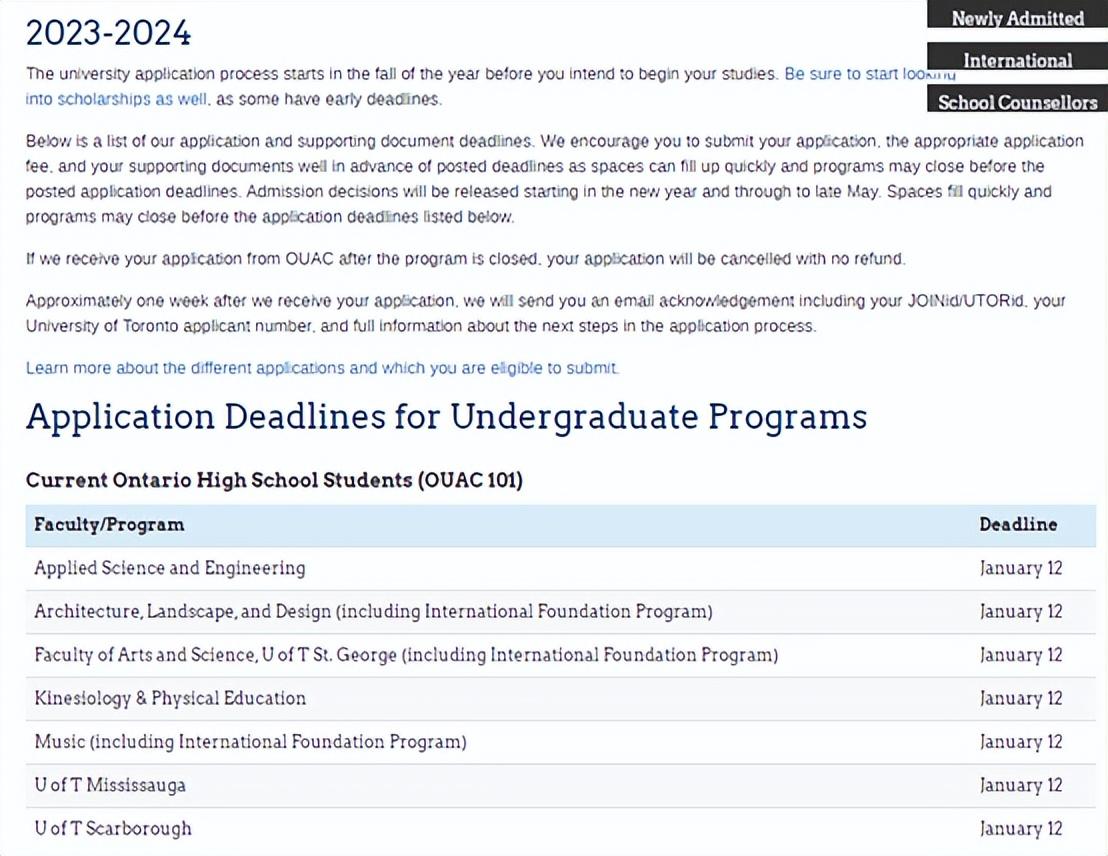The height and width of the screenshot is (856, 1108).
Task: Click January 12 deadline for U of T Scarborough
Action: point(1021,828)
